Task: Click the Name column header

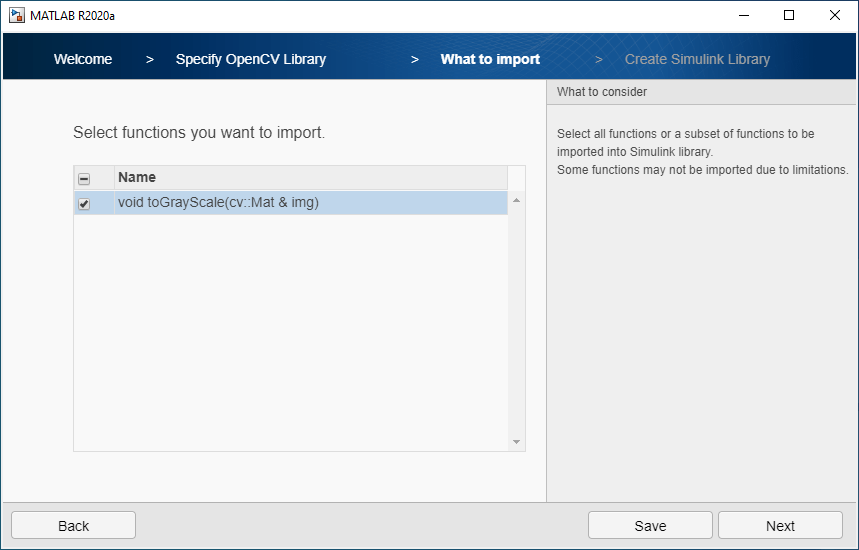Action: 311,177
